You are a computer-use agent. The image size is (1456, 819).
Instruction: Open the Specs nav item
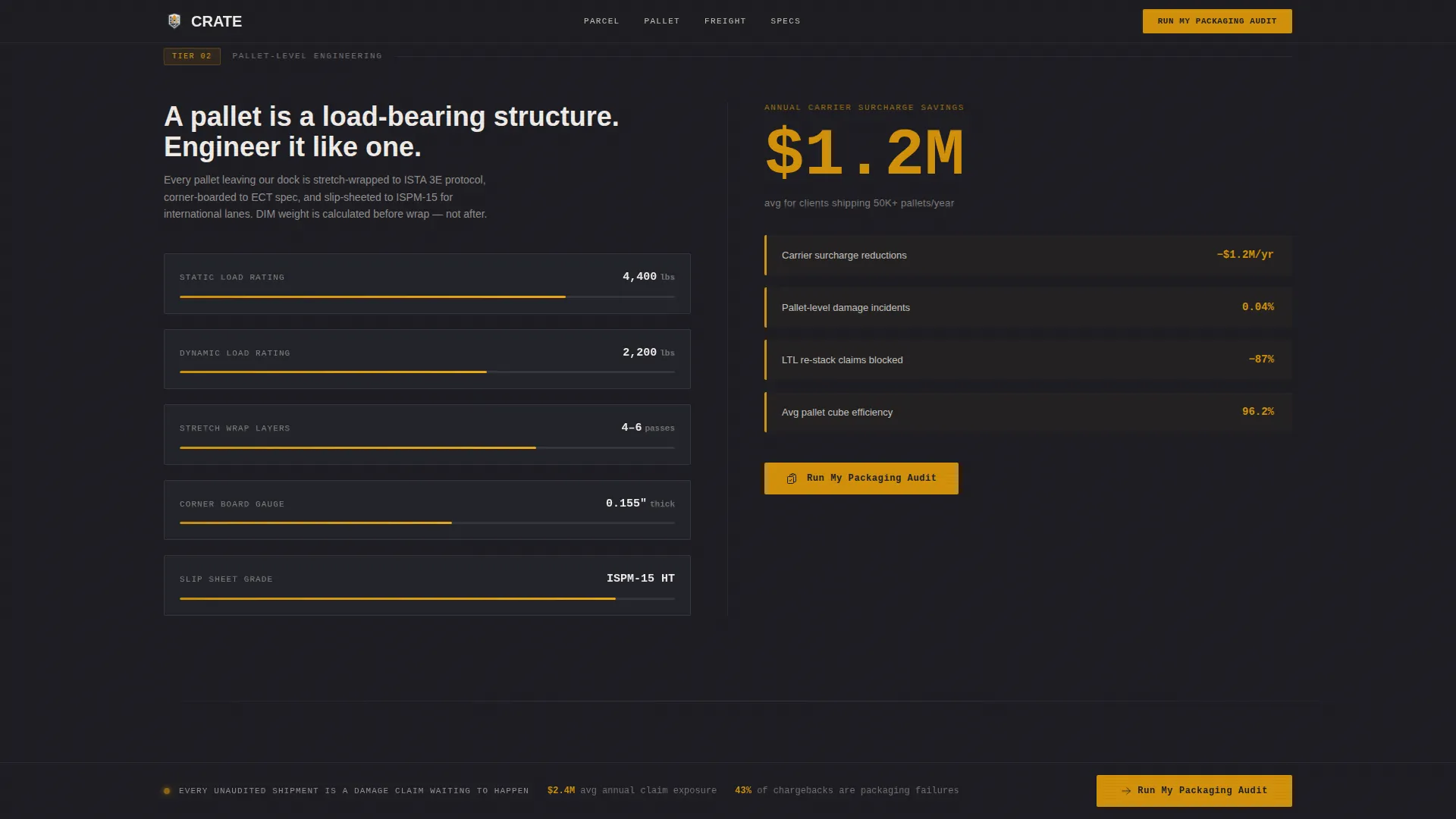click(x=786, y=21)
